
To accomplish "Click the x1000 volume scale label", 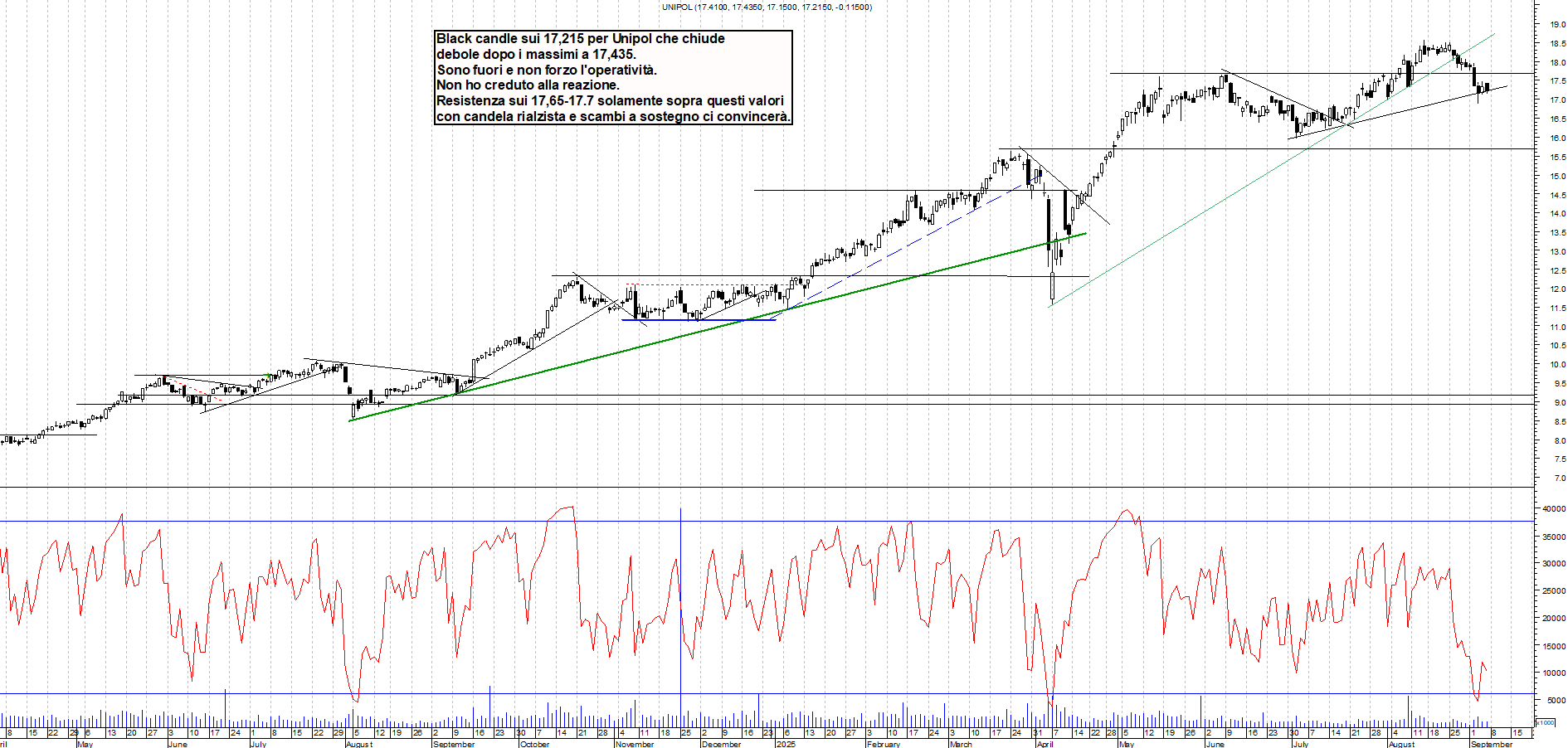I will coord(1546,723).
